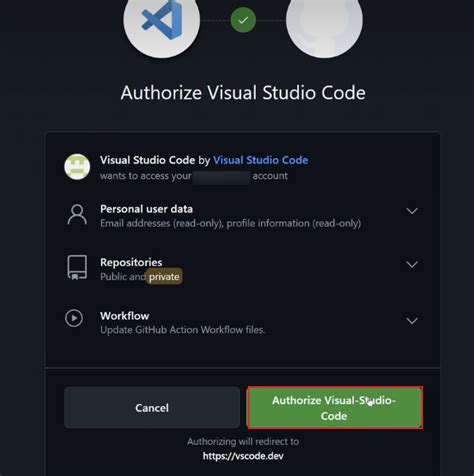Select the Repositories heading
Screen dimensions: 474x476
pyautogui.click(x=131, y=262)
